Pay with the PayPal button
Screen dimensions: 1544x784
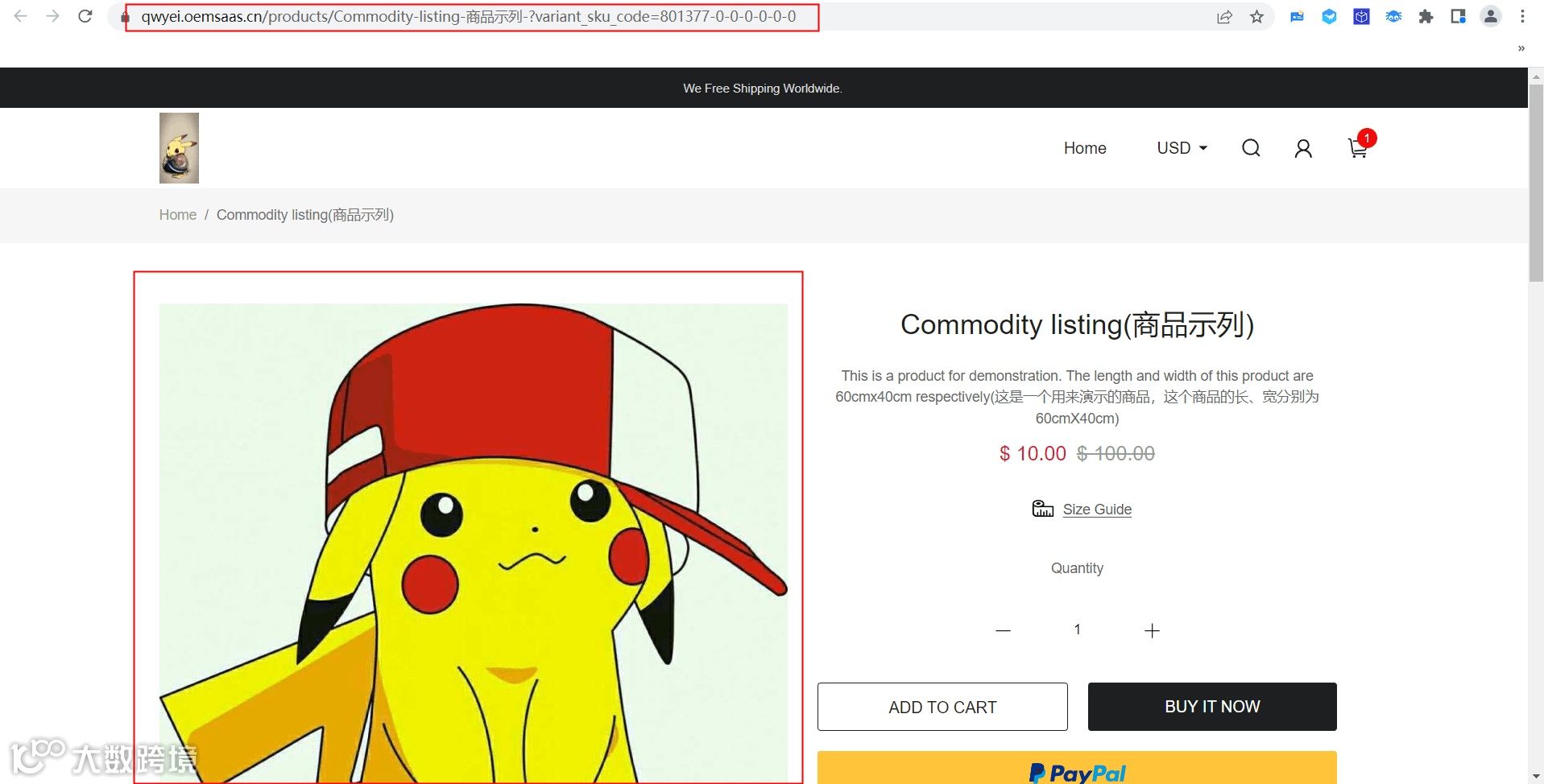point(1077,769)
